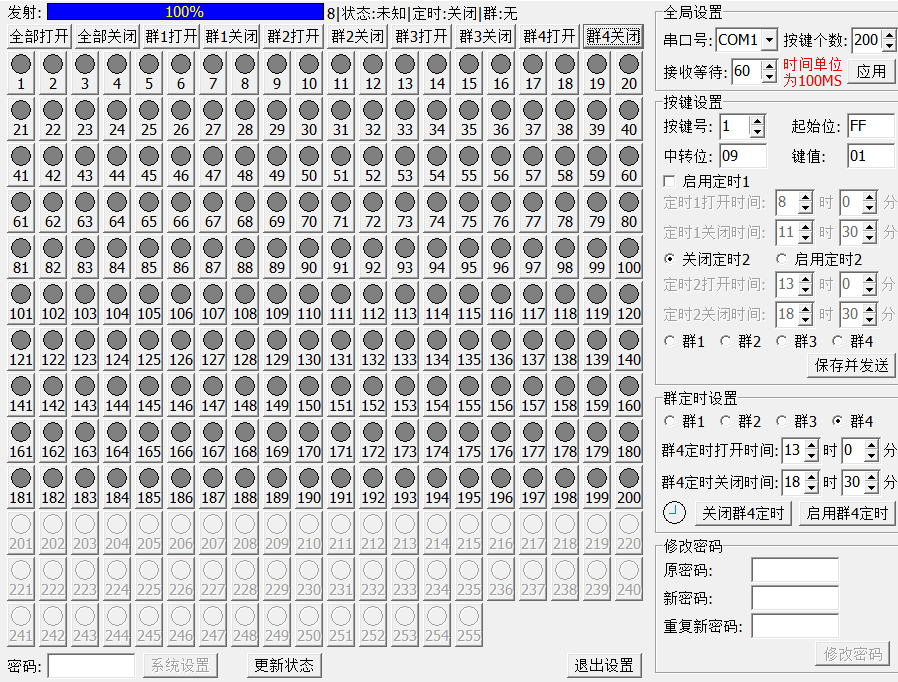The image size is (898, 682).
Task: Click the 群1打开 button
Action: coord(171,37)
